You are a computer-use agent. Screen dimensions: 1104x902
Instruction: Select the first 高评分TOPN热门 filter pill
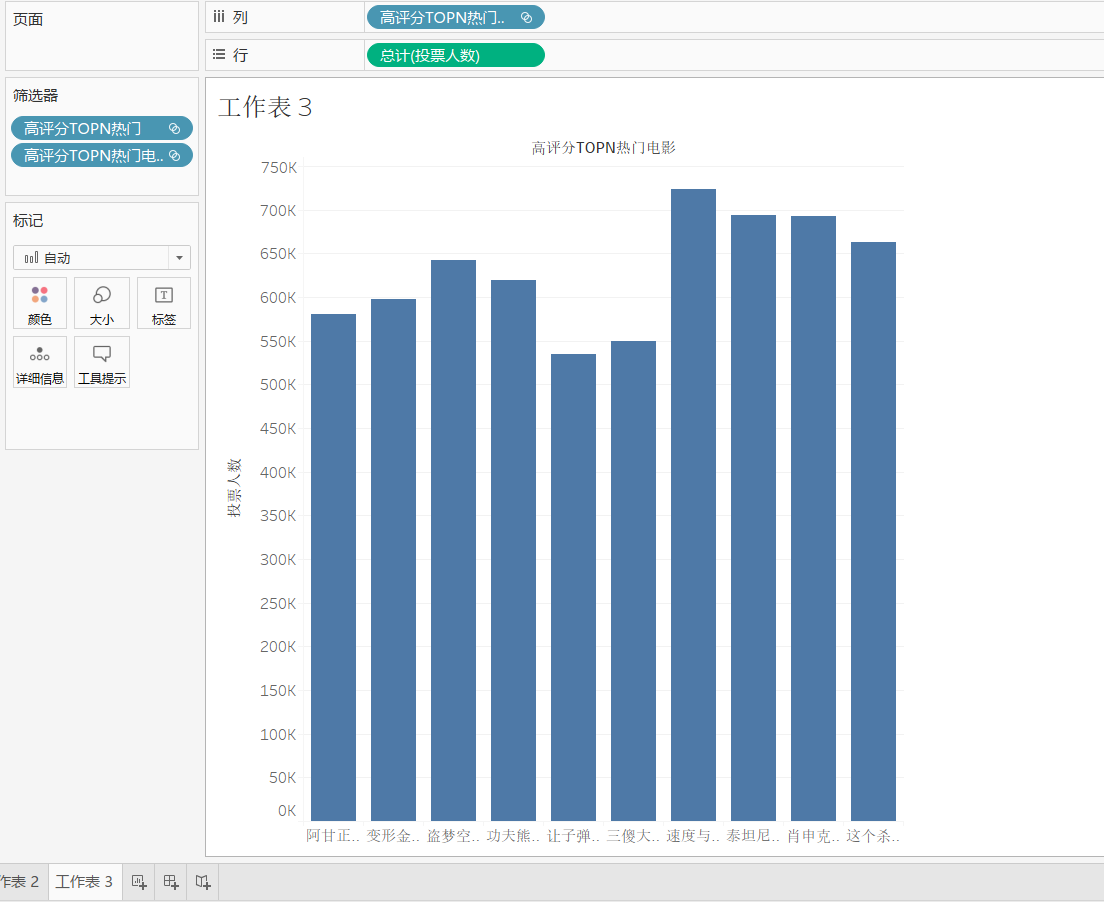click(x=101, y=128)
